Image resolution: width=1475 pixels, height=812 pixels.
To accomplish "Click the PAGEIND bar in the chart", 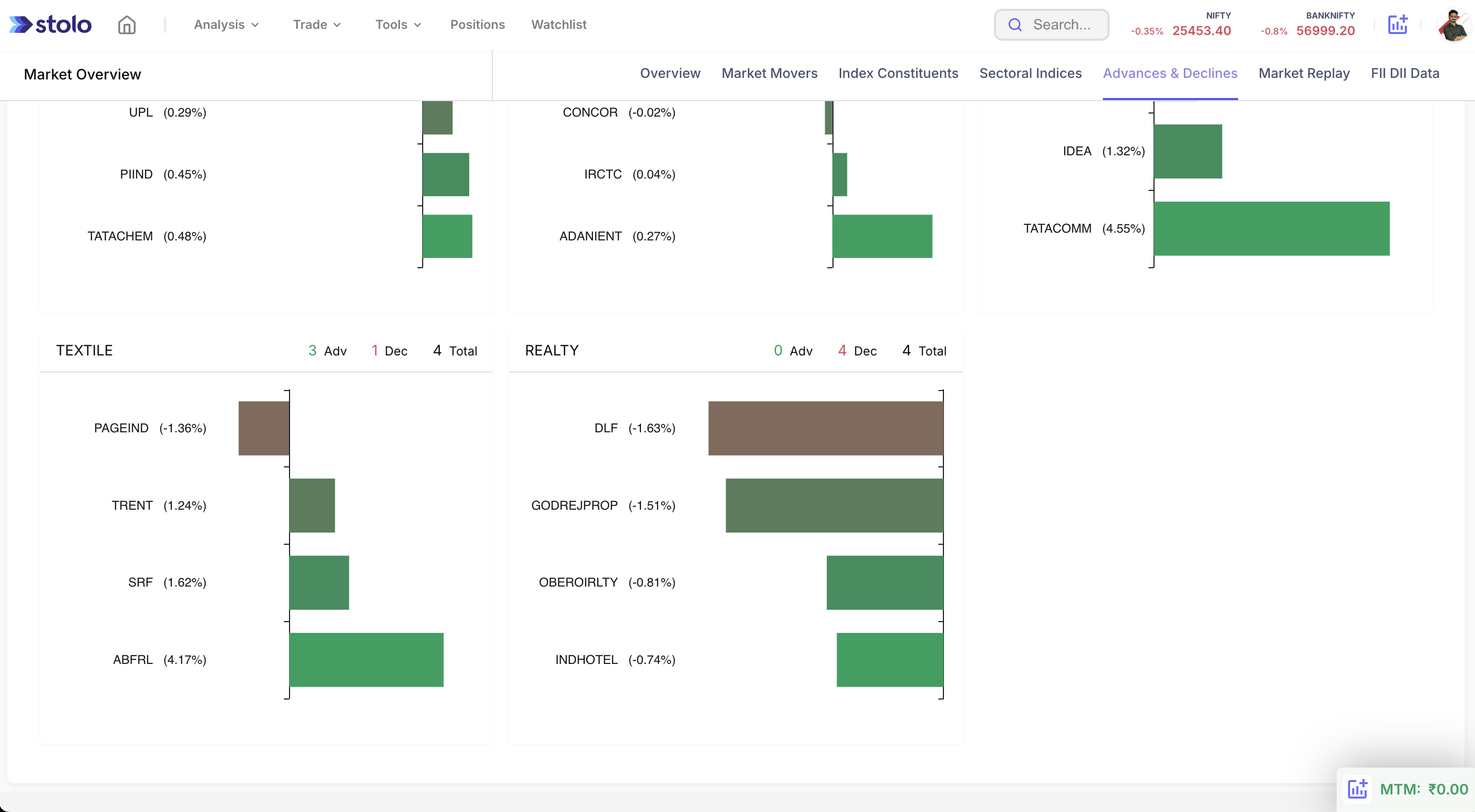I will click(264, 428).
